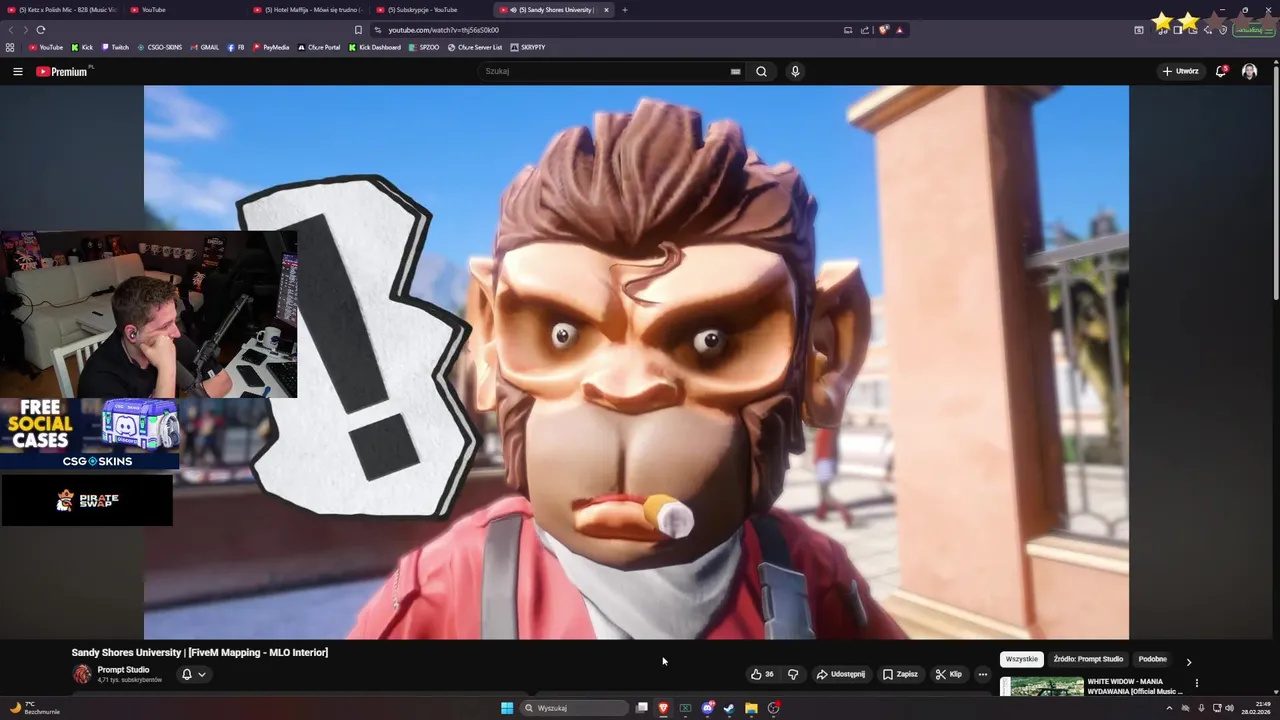The height and width of the screenshot is (720, 1280).
Task: Click the Udostępnij share button
Action: click(841, 674)
